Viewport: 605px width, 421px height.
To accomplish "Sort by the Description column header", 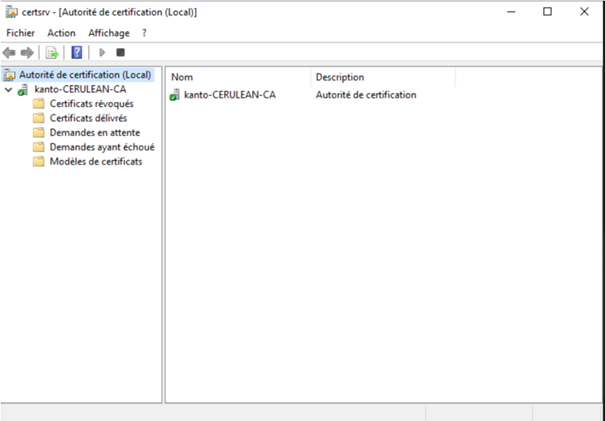I will coord(383,77).
